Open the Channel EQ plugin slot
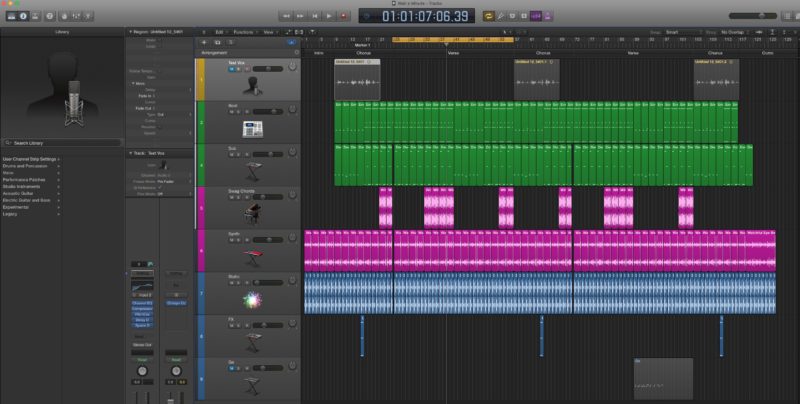This screenshot has width=800, height=404. (142, 303)
